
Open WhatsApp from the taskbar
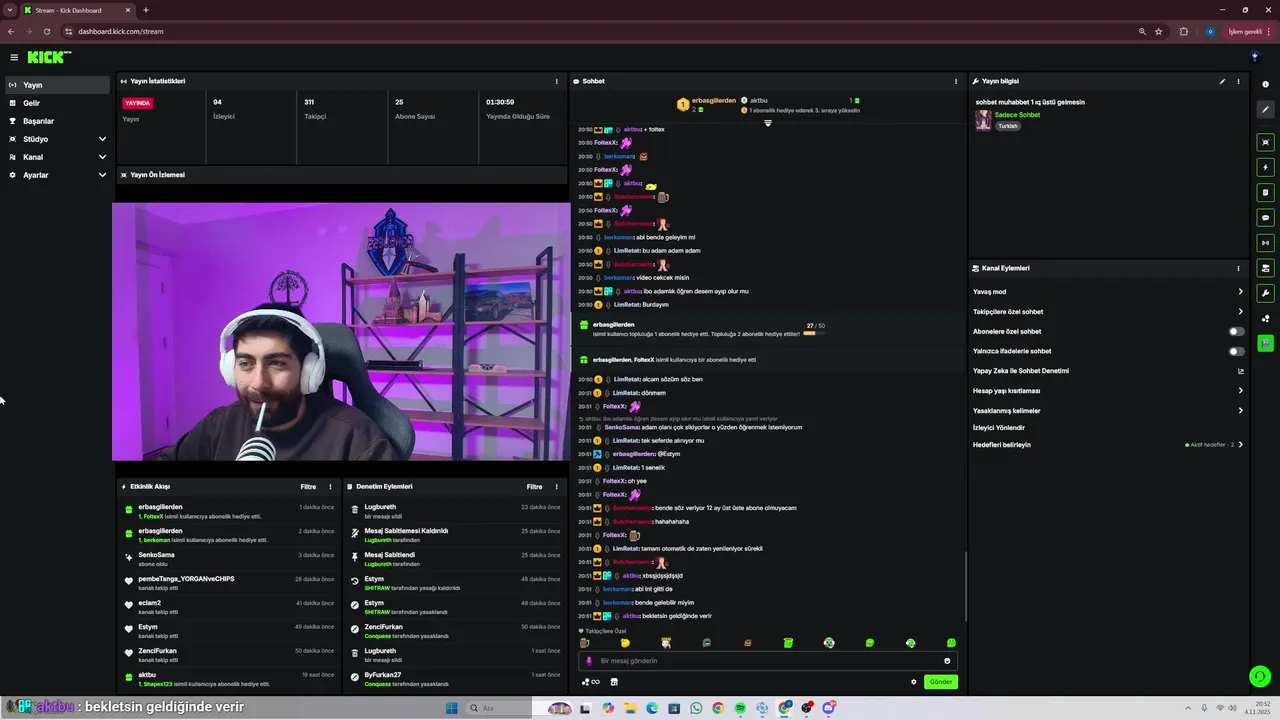click(696, 708)
